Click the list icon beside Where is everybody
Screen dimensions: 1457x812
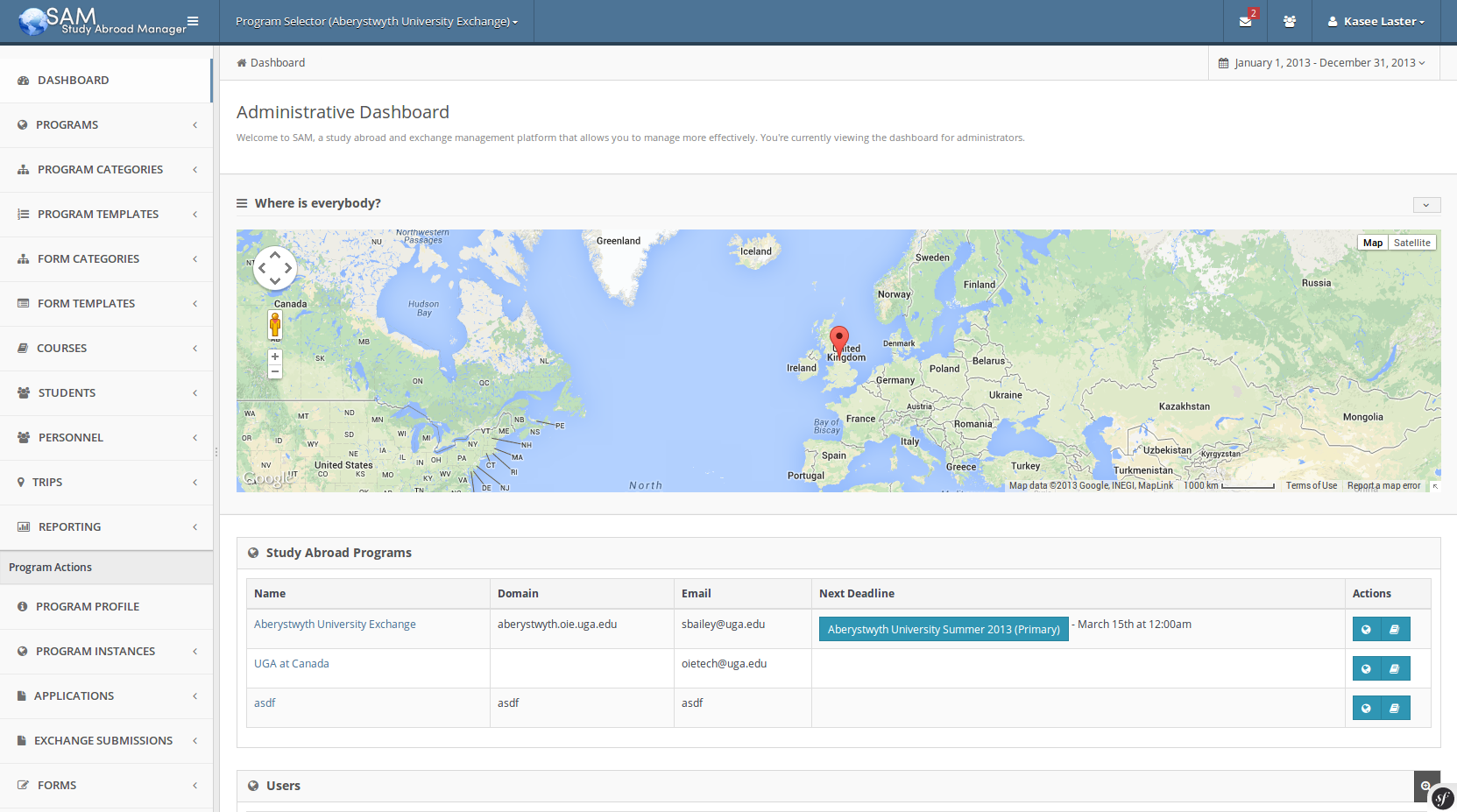pos(242,203)
